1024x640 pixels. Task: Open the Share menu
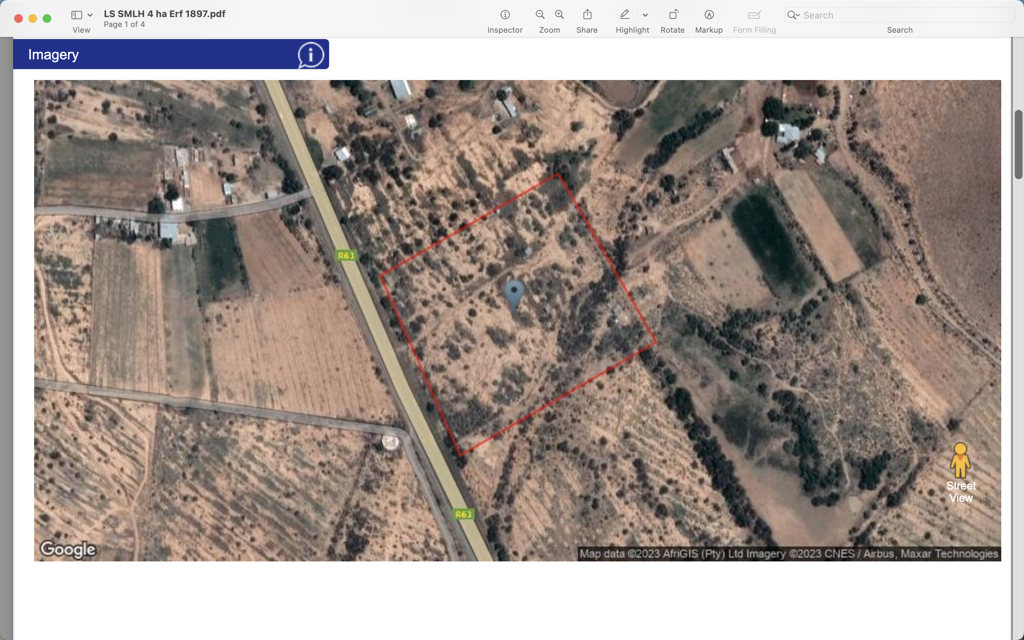pyautogui.click(x=587, y=15)
